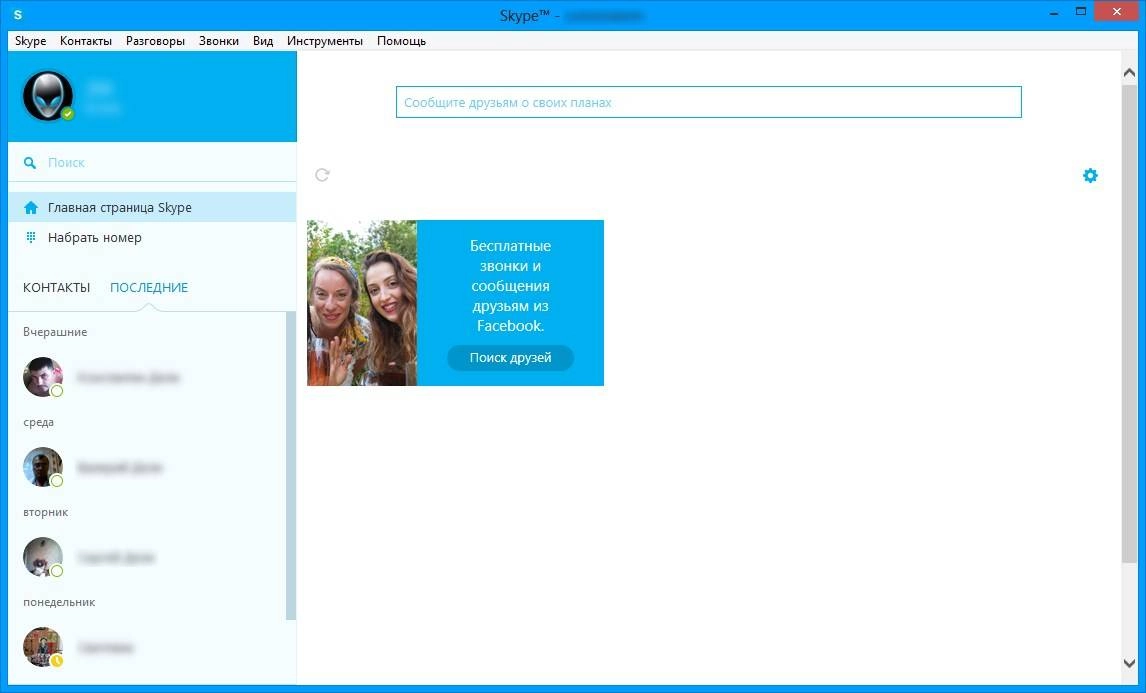Open the Вид menu
Screen dimensions: 1146x693
263,41
